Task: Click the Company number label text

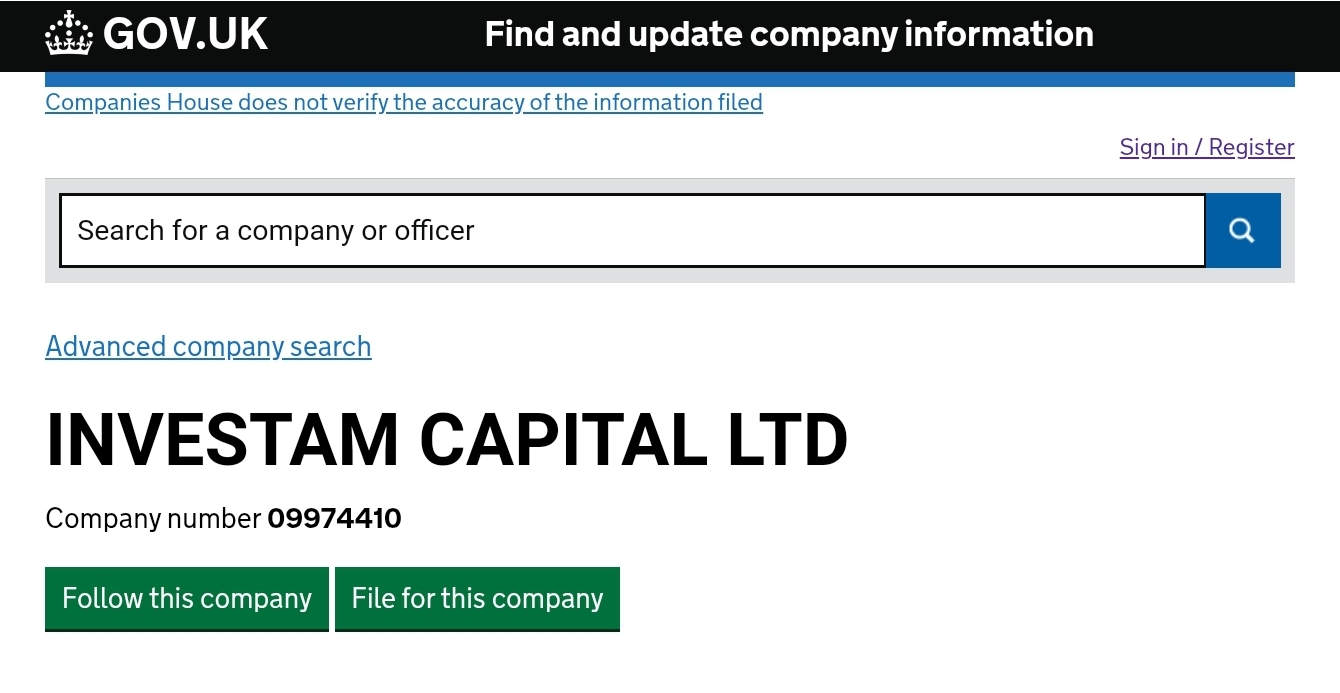Action: [153, 518]
